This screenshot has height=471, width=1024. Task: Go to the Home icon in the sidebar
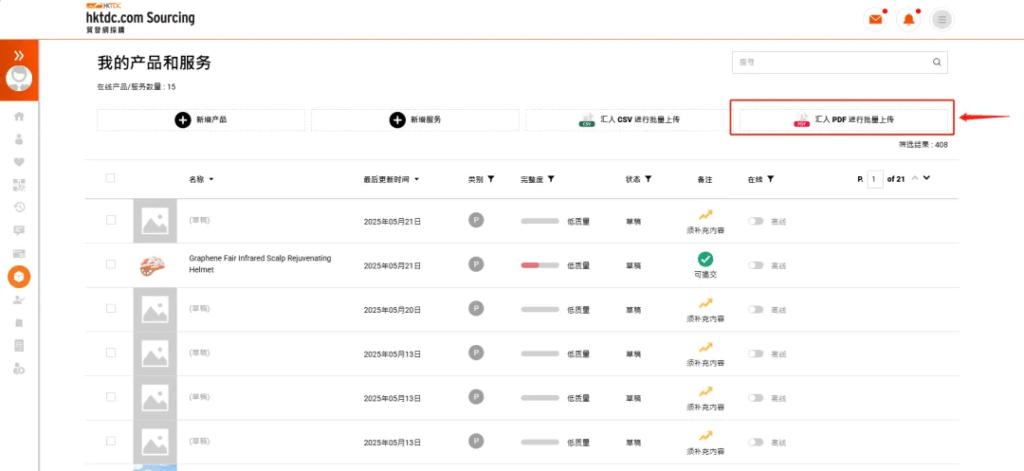tap(19, 116)
